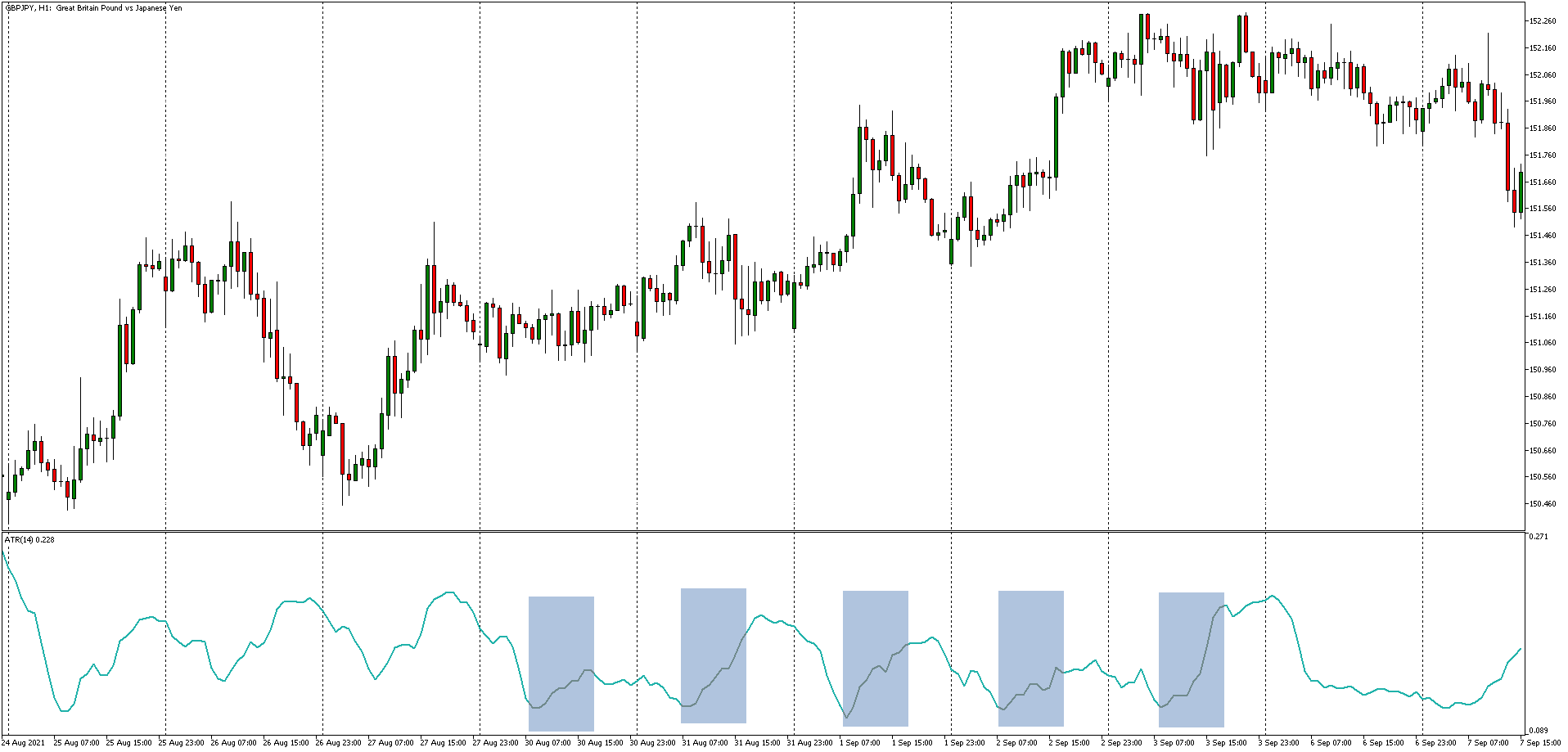Click the 26 Aug 15:00 time label

[286, 743]
